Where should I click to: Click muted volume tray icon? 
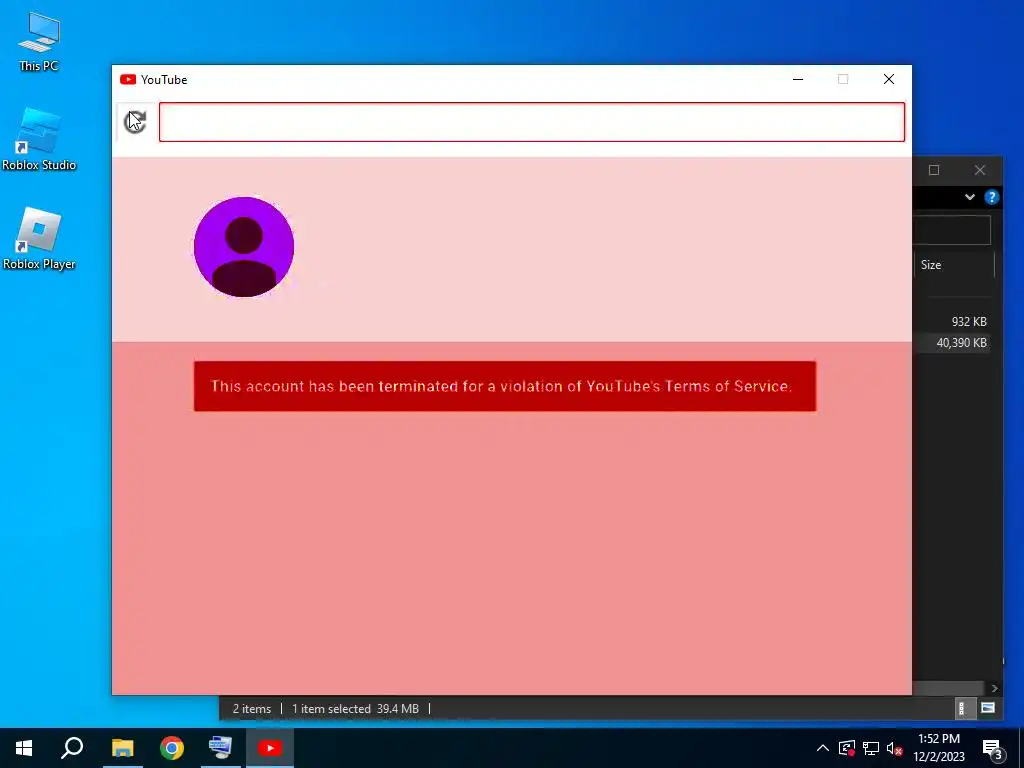click(894, 748)
